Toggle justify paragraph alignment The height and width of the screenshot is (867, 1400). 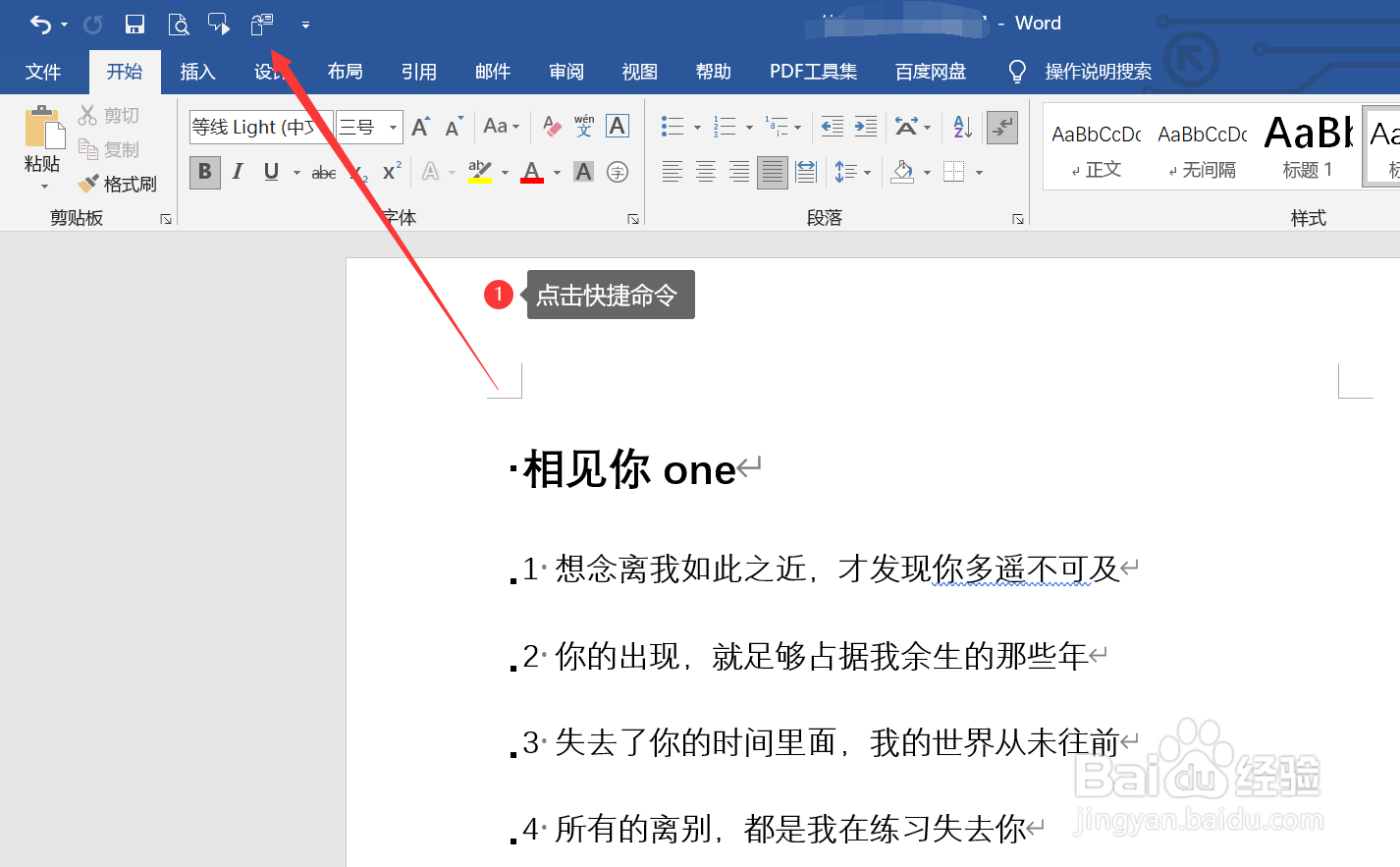772,172
